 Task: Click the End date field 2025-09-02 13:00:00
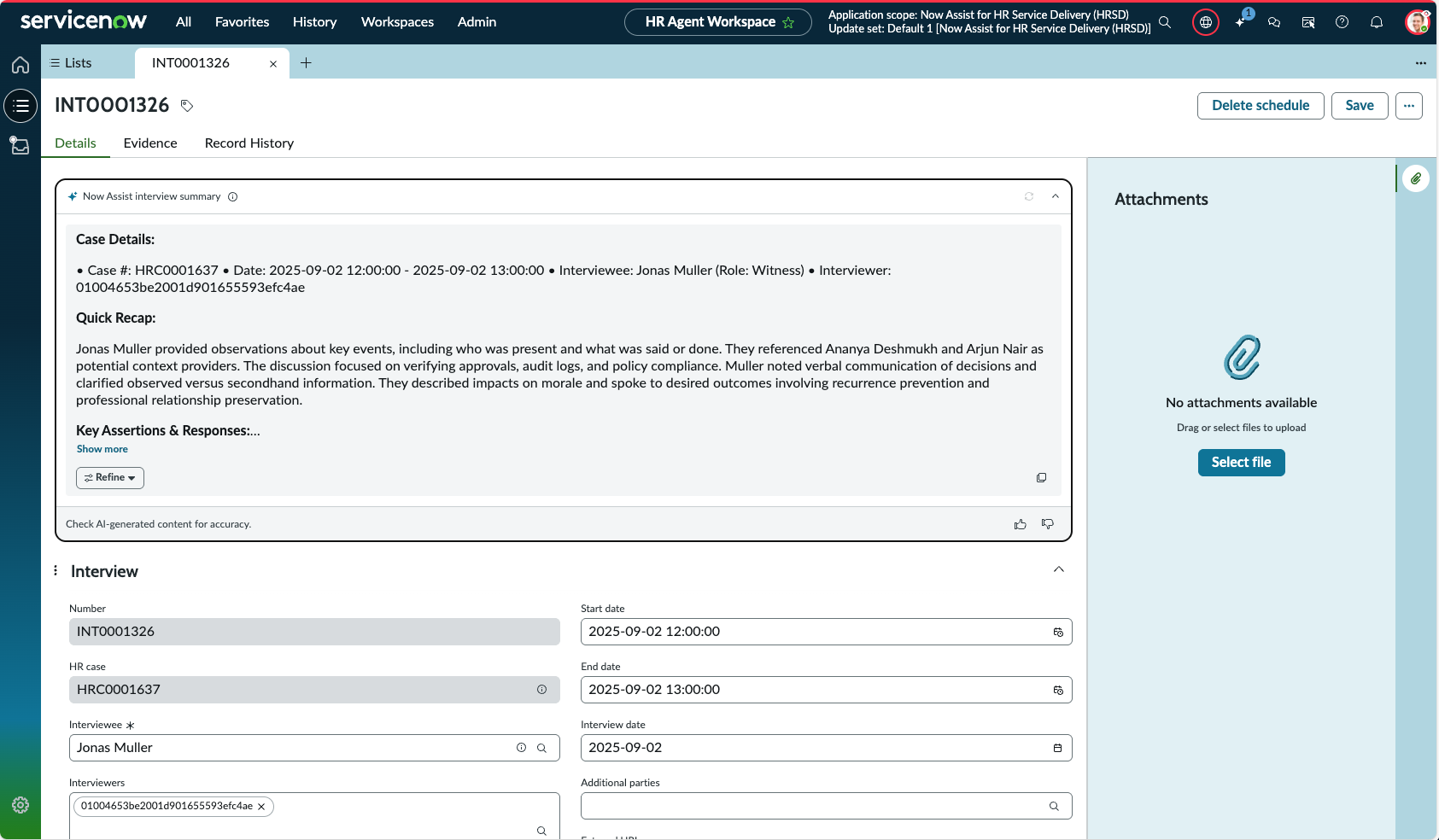pyautogui.click(x=826, y=690)
